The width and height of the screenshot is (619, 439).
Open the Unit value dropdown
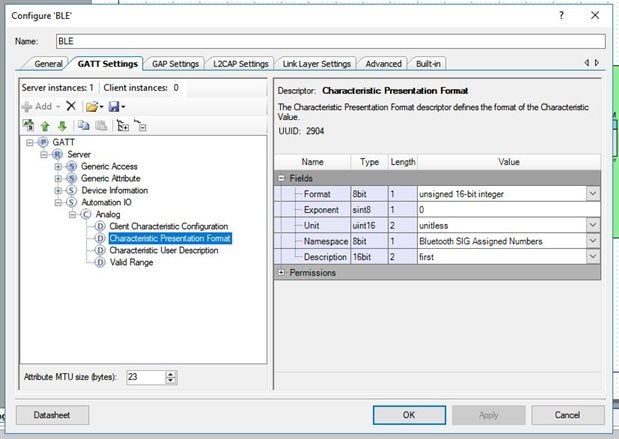[593, 225]
